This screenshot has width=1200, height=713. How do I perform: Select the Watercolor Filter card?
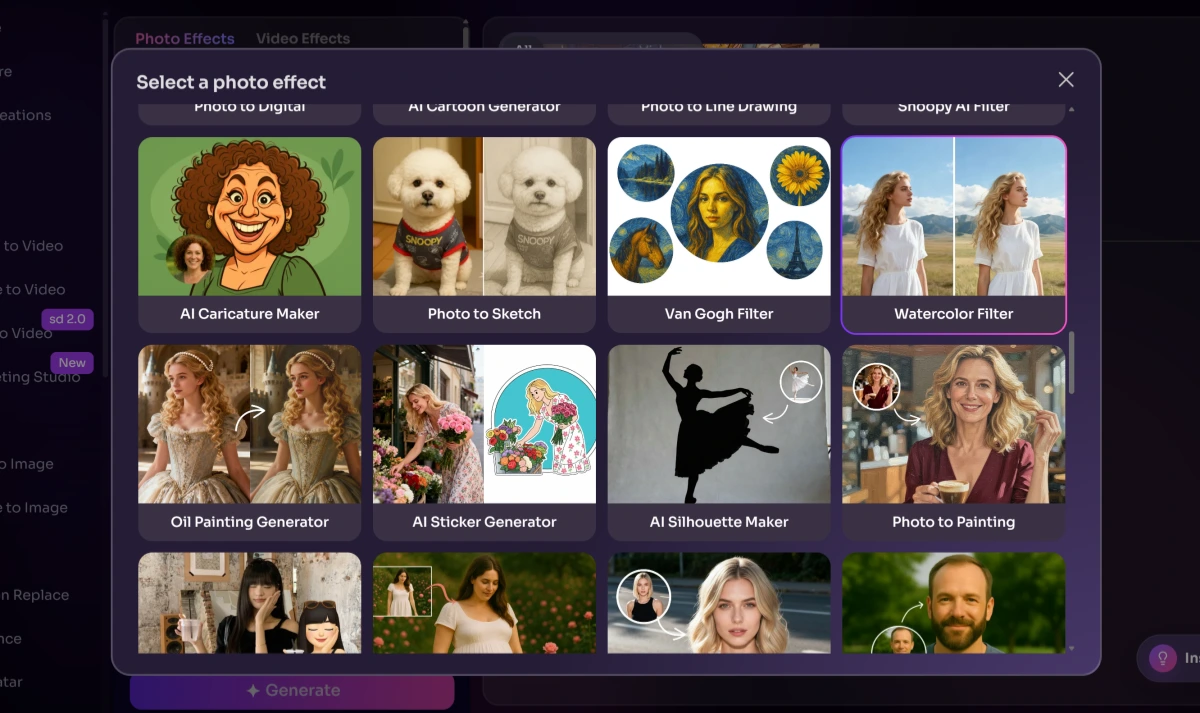[954, 234]
